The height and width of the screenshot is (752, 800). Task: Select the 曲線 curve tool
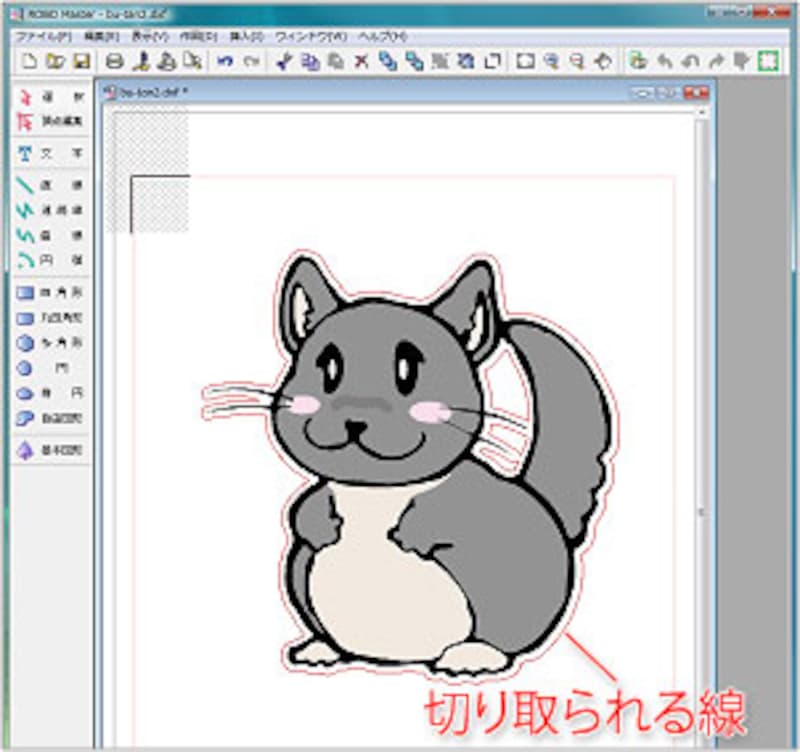[51, 235]
